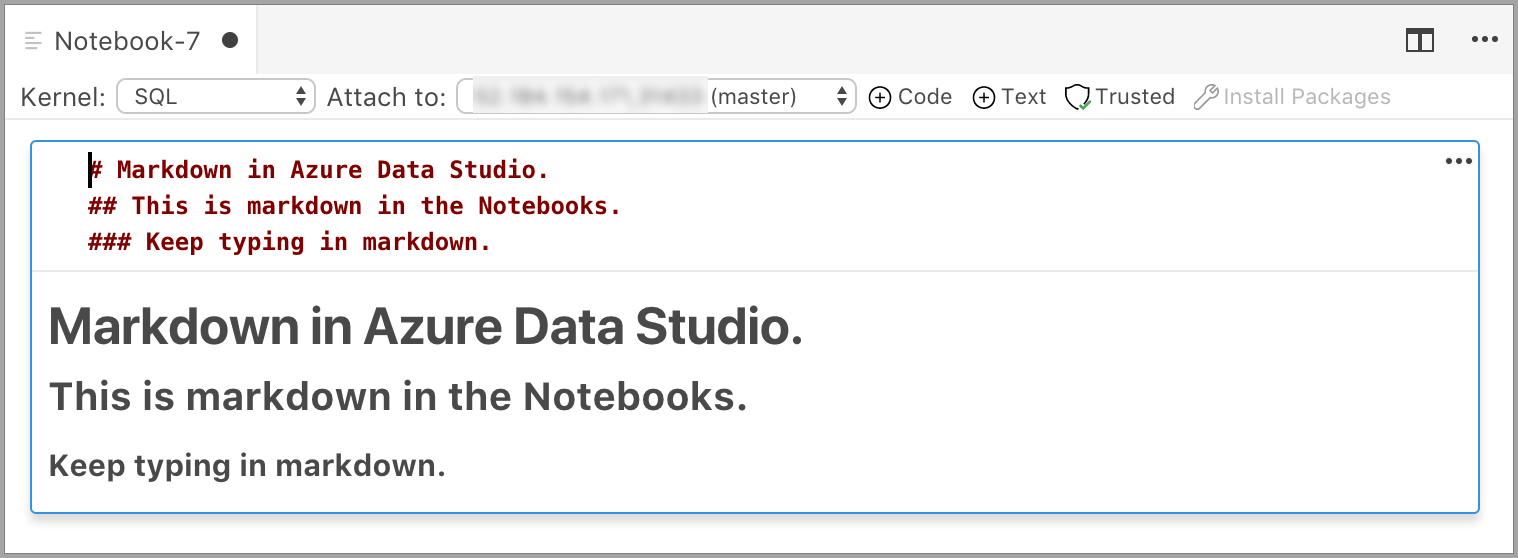Image resolution: width=1518 pixels, height=558 pixels.
Task: Toggle the Trusted notebook state
Action: pyautogui.click(x=1119, y=97)
